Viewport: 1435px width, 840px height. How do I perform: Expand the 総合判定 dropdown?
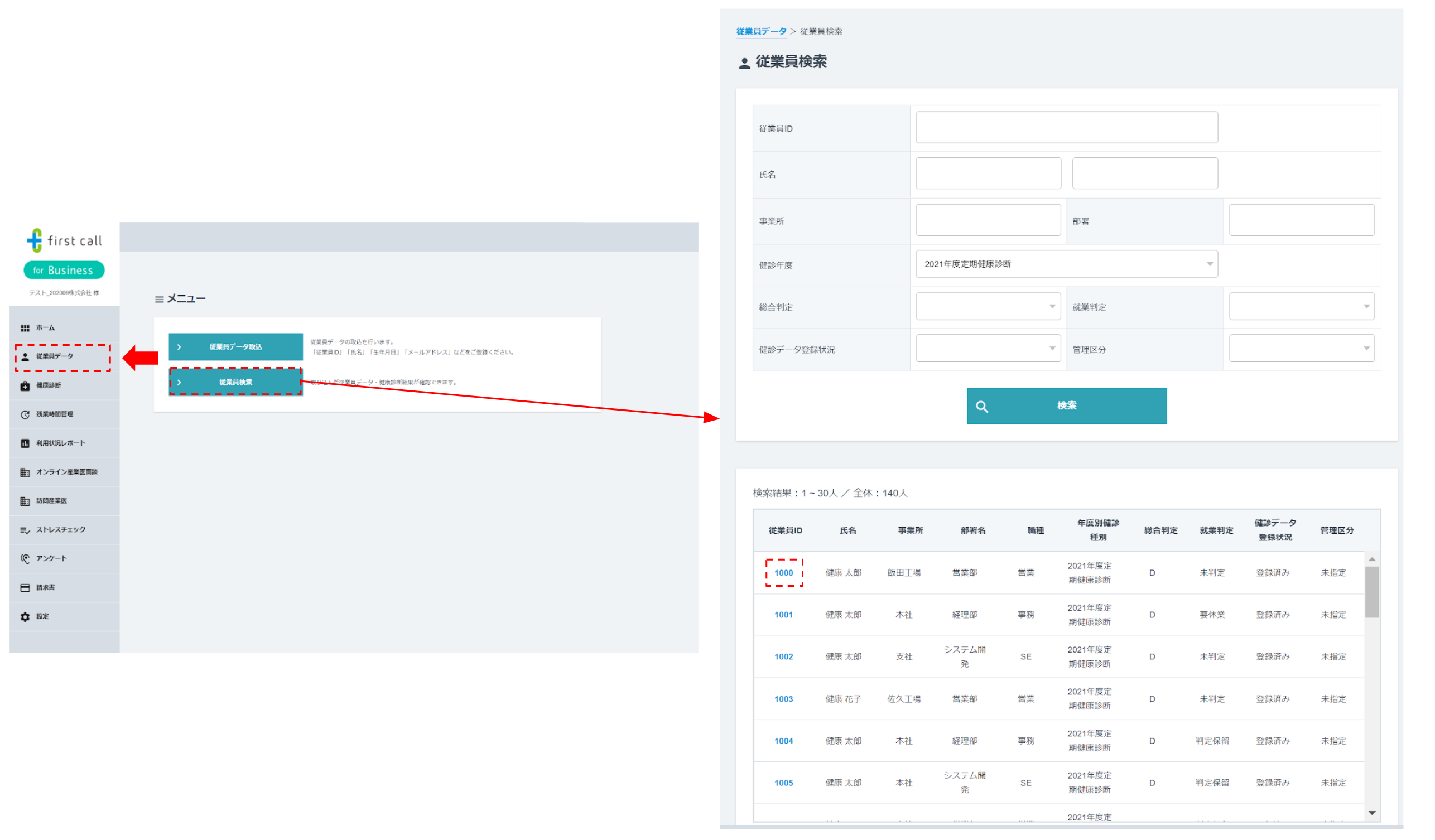pyautogui.click(x=989, y=307)
